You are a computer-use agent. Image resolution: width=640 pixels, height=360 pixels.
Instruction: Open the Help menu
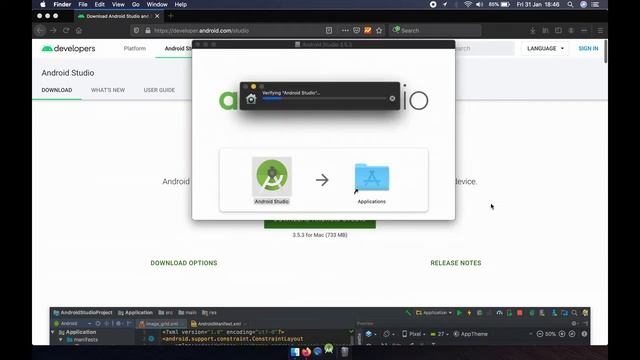[x=180, y=4]
